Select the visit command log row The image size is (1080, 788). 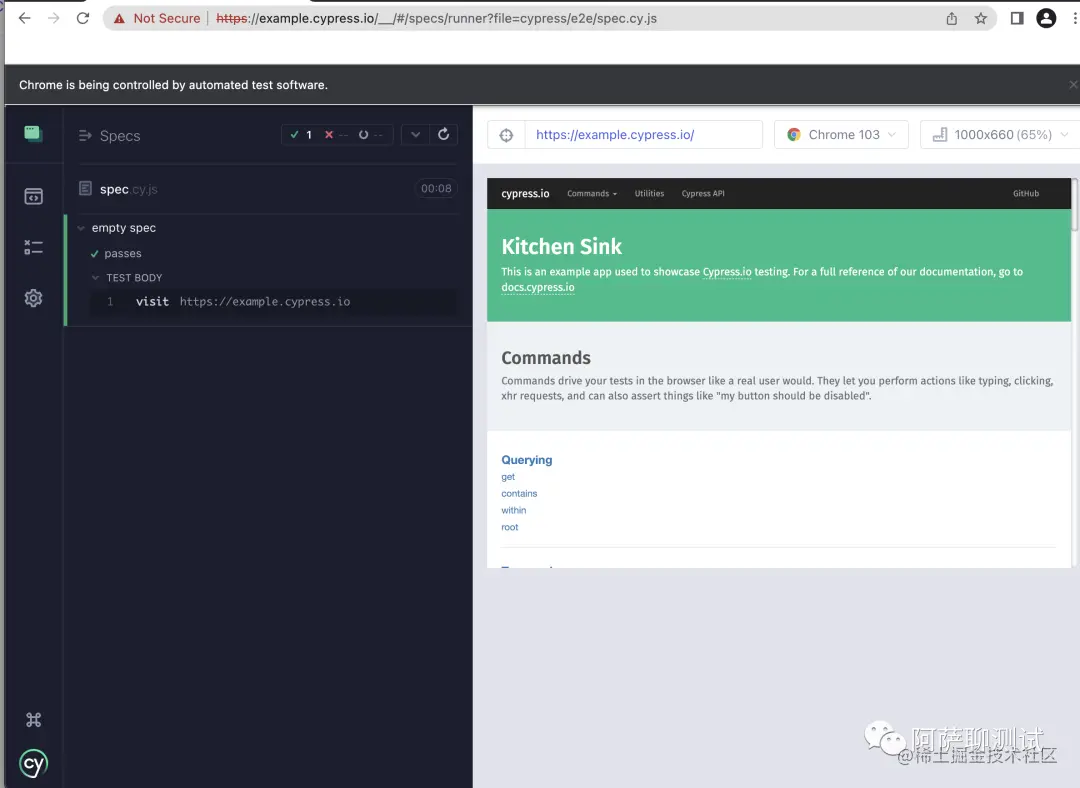[x=273, y=302]
